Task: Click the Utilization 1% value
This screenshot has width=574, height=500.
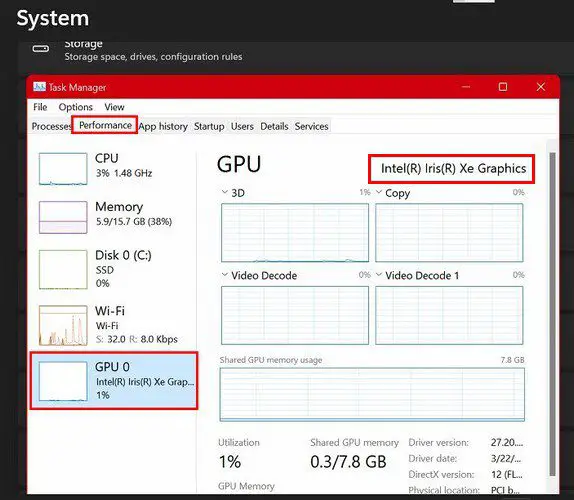Action: coord(230,462)
